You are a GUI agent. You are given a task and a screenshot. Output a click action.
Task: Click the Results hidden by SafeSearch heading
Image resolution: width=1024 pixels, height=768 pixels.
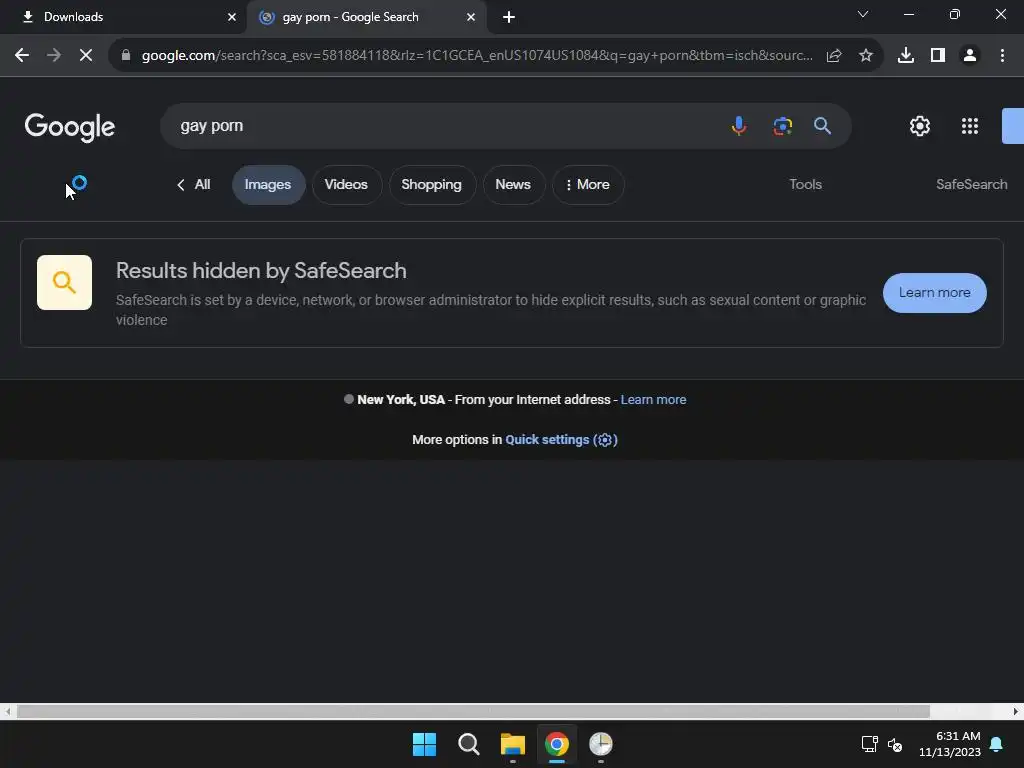(x=261, y=270)
